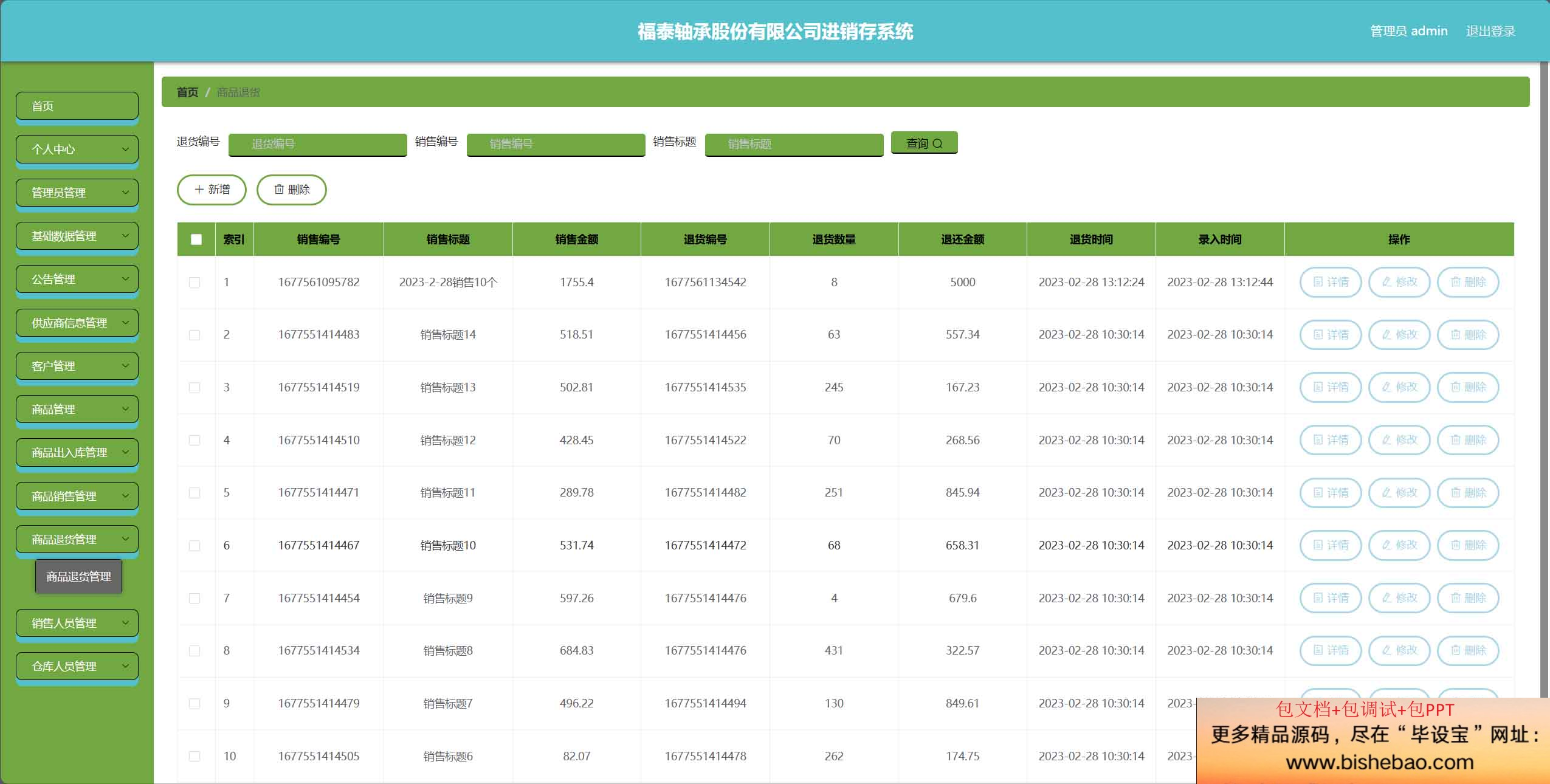
Task: Click the 删除 button for row 1
Action: (1467, 282)
